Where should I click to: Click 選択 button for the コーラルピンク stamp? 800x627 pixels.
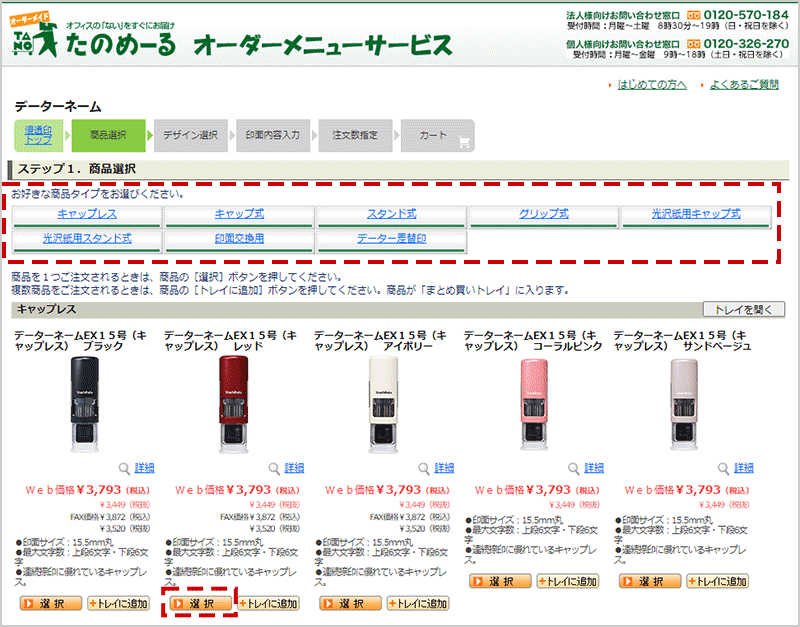point(500,581)
